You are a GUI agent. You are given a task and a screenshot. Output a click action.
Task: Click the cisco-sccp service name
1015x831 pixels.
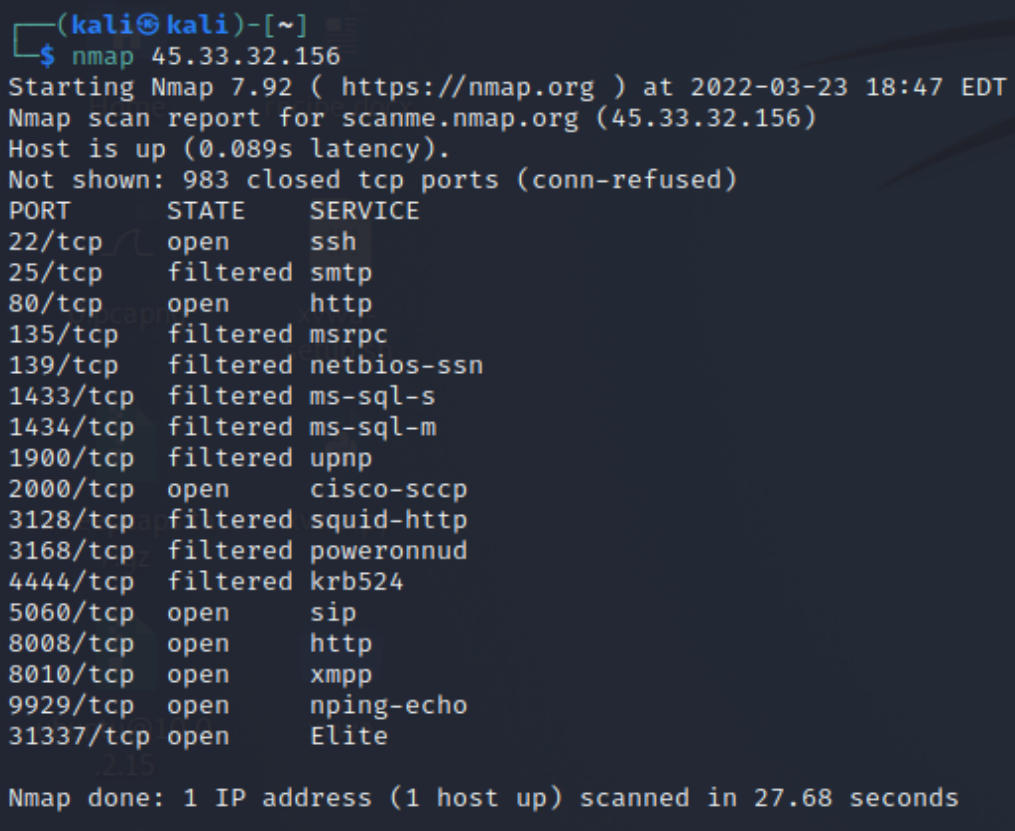[388, 490]
